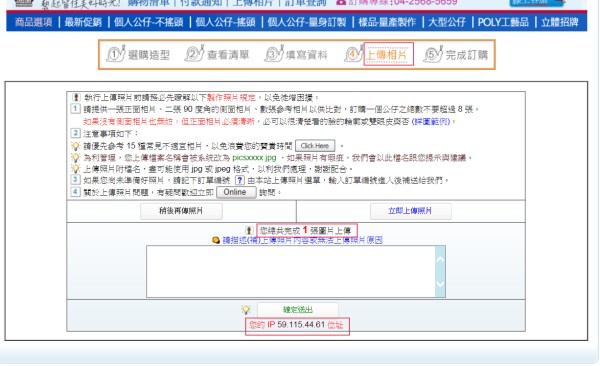Image resolution: width=600 pixels, height=366 pixels.
Task: Open the 大型公仔 menu item
Action: [x=447, y=22]
